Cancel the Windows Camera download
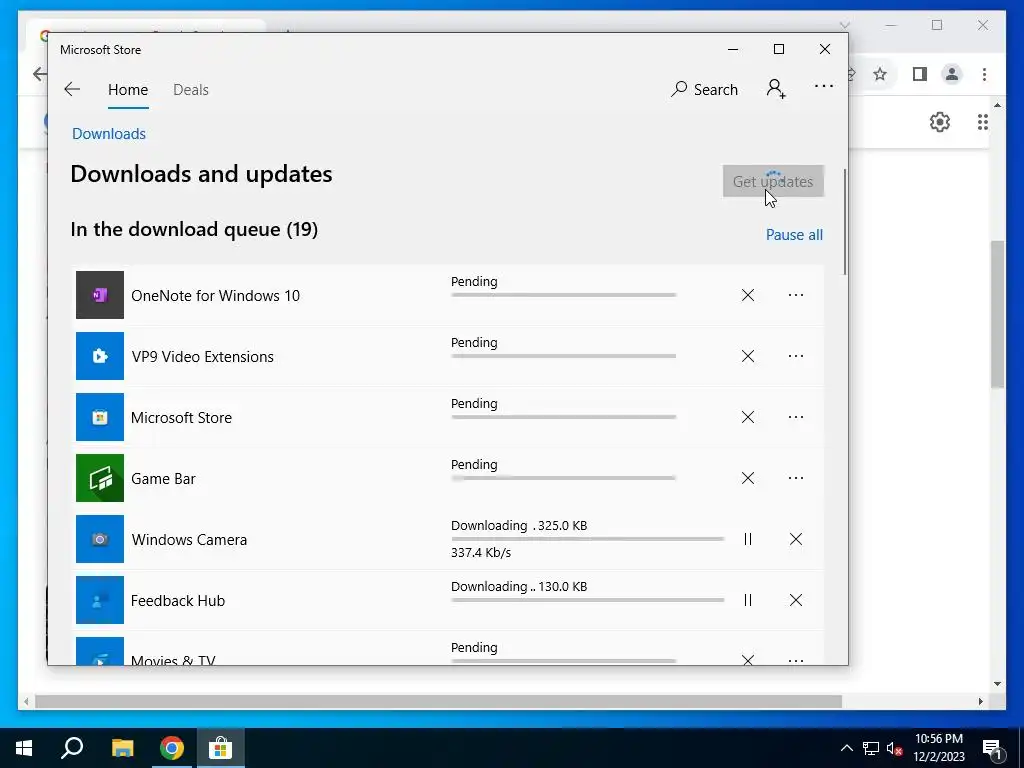This screenshot has height=768, width=1024. coord(795,539)
